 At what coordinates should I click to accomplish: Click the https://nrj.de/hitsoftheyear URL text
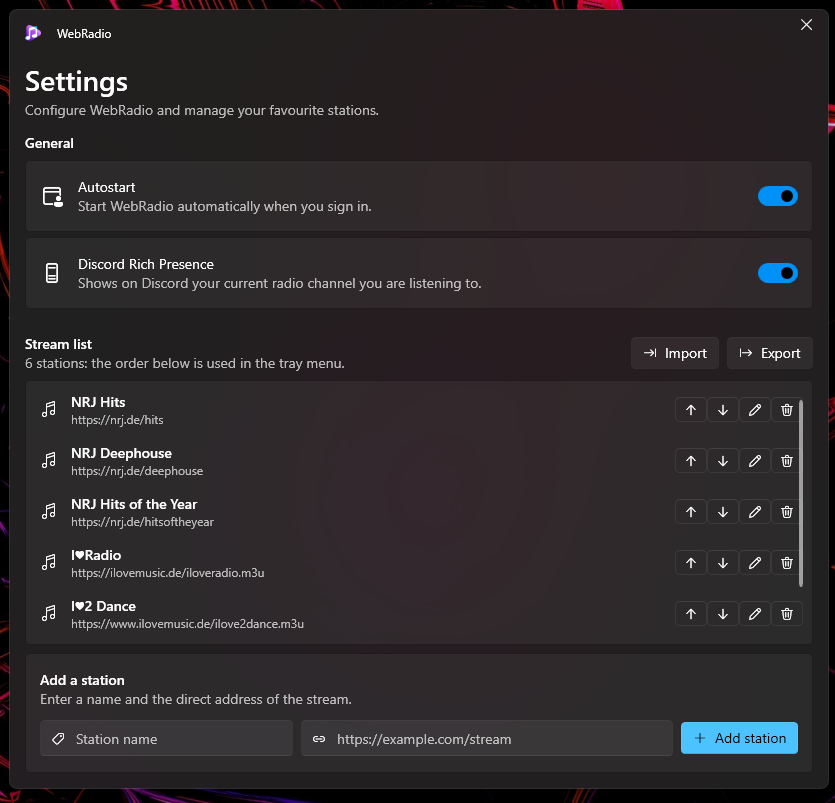tap(142, 522)
